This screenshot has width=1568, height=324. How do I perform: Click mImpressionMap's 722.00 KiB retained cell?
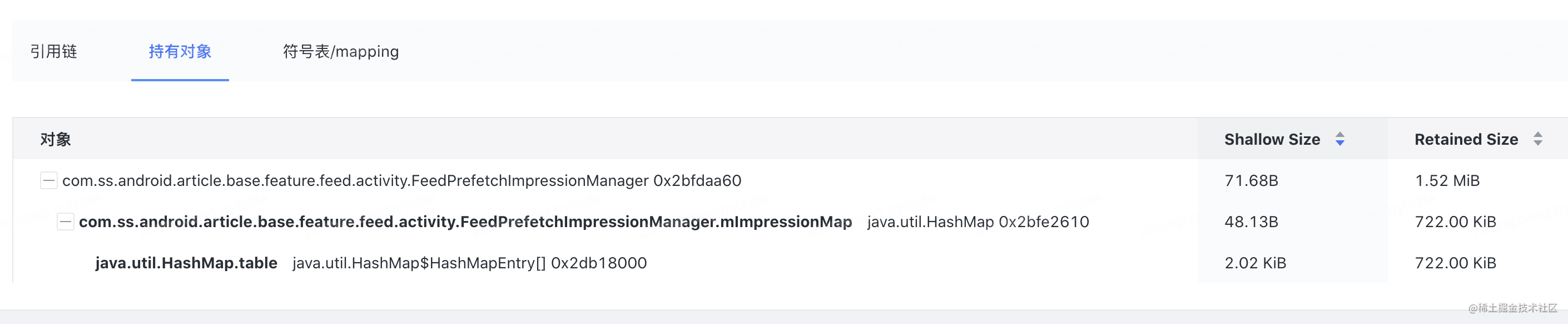tap(1455, 222)
